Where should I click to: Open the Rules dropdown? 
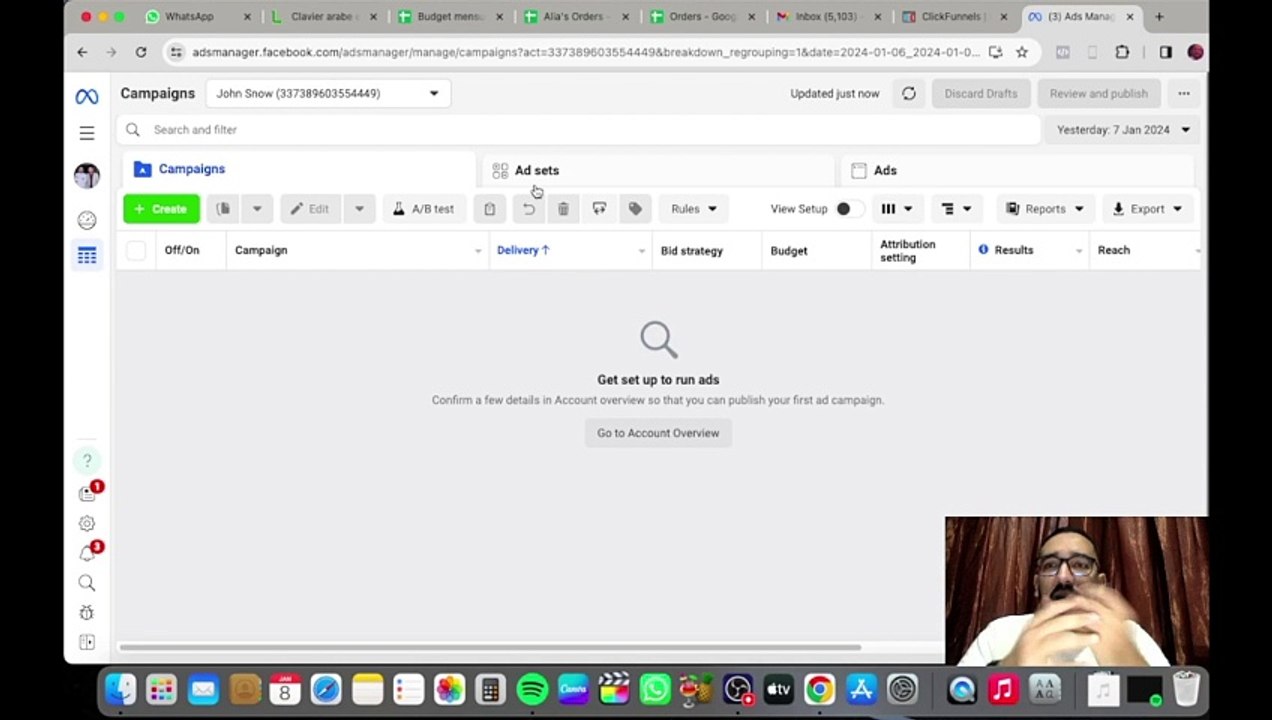[x=693, y=209]
